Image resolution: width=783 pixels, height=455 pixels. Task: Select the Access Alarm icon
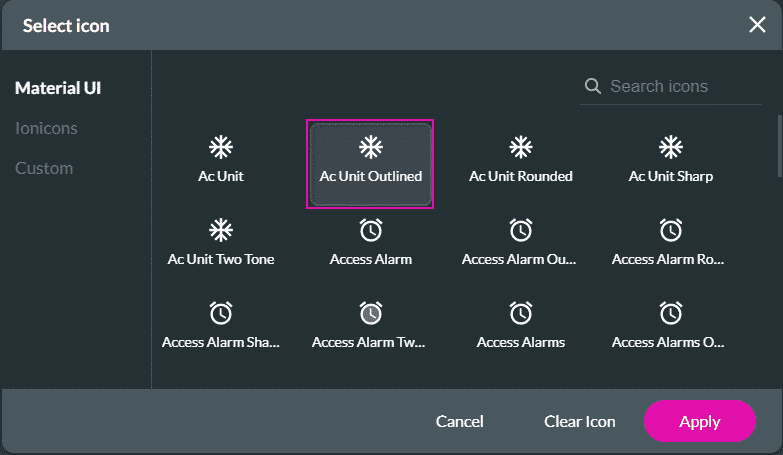pos(370,243)
